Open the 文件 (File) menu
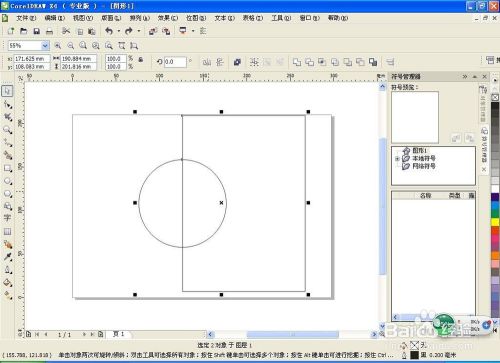500x363 pixels. click(x=26, y=18)
